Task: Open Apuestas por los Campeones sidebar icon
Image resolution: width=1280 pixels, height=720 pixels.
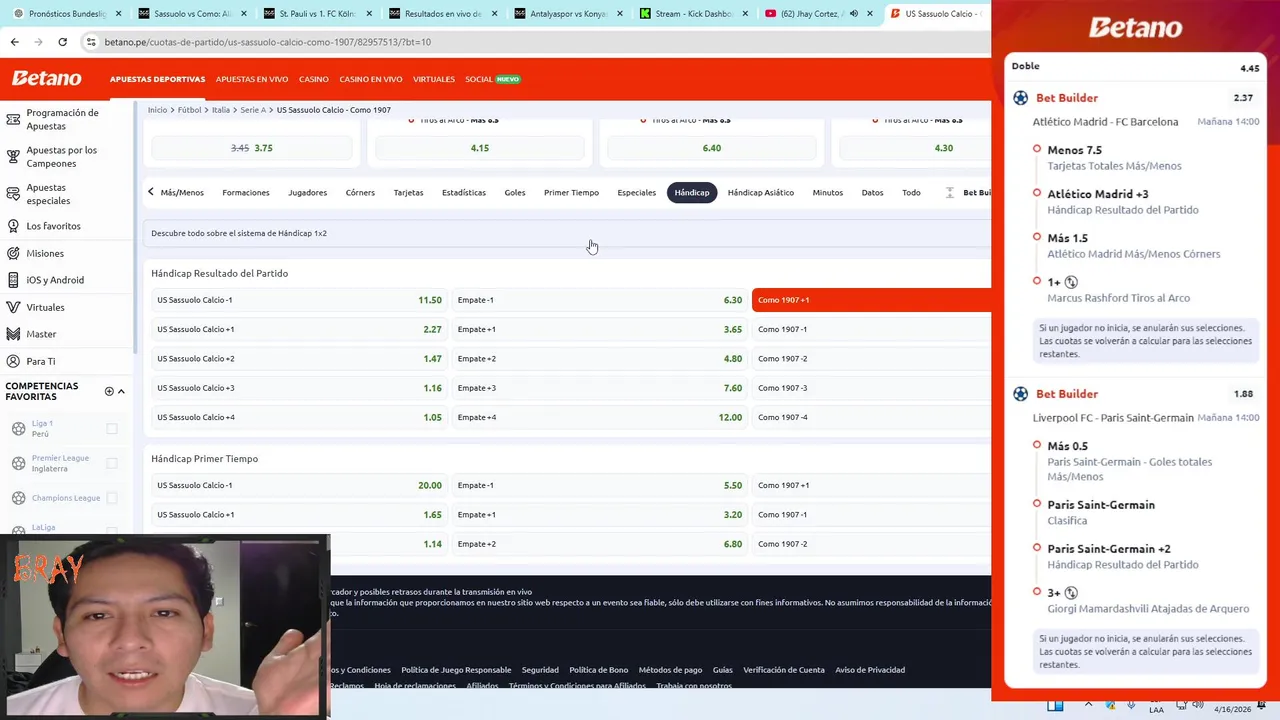Action: [13, 157]
